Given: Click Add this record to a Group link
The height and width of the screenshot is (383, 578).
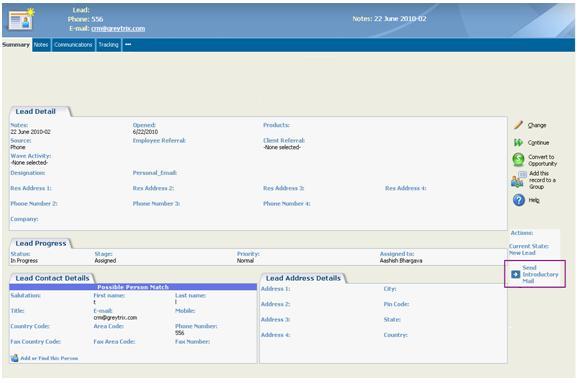Looking at the screenshot, I should 542,180.
